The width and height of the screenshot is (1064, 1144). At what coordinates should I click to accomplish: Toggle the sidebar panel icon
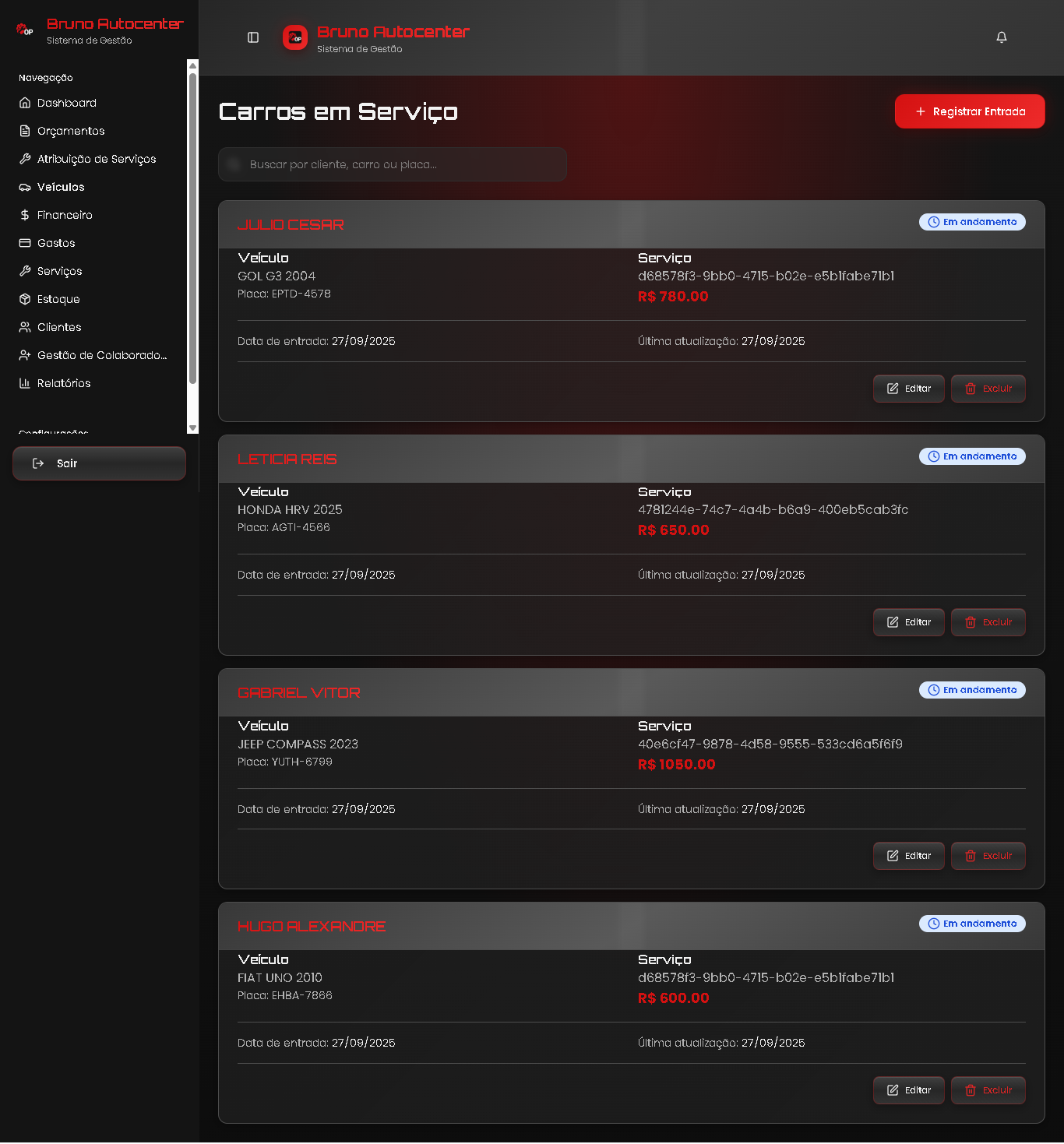click(x=253, y=37)
